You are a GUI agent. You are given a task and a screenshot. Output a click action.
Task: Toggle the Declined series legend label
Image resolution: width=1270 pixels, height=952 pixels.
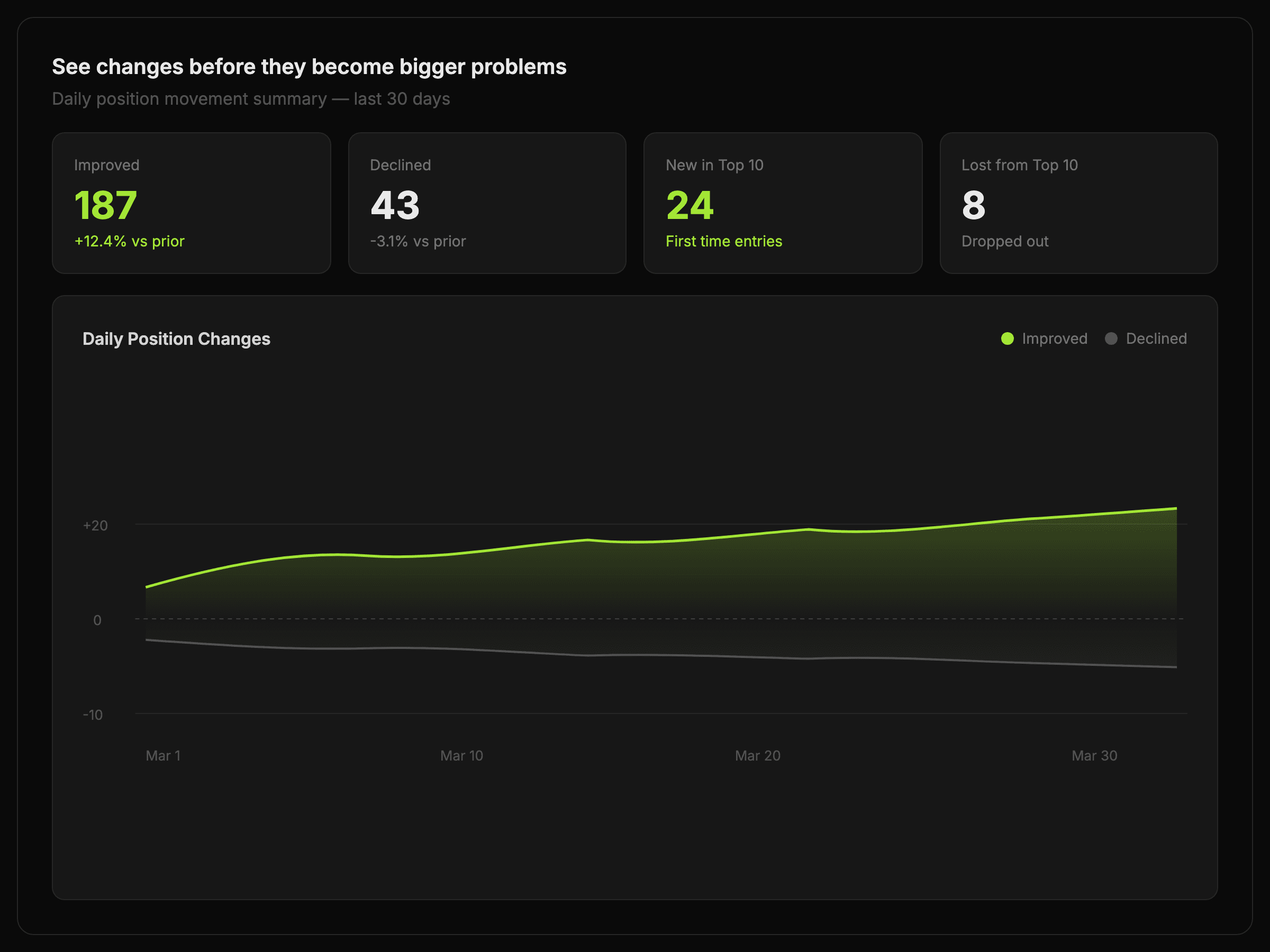(x=1156, y=338)
